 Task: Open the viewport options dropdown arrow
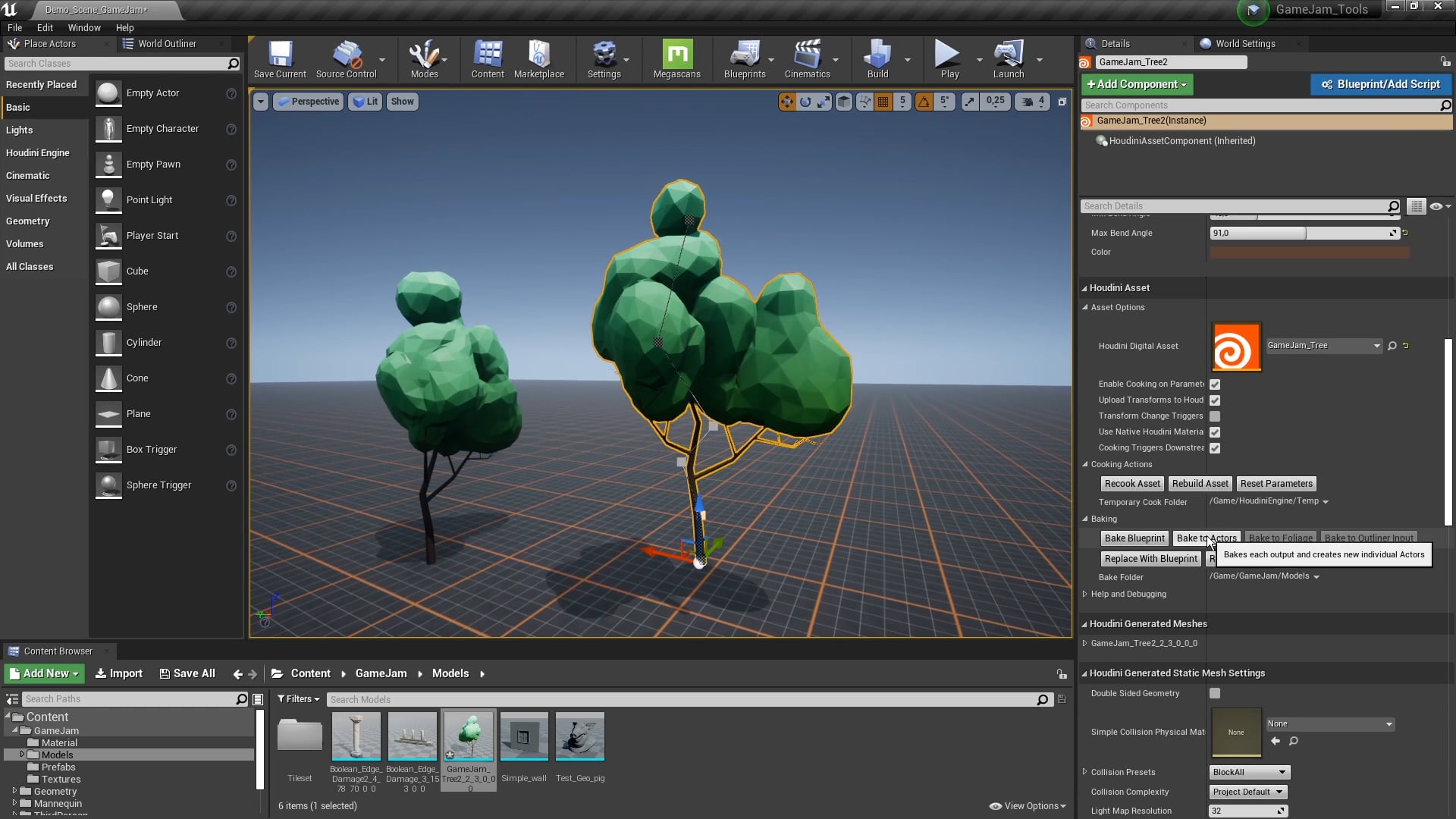[x=260, y=102]
